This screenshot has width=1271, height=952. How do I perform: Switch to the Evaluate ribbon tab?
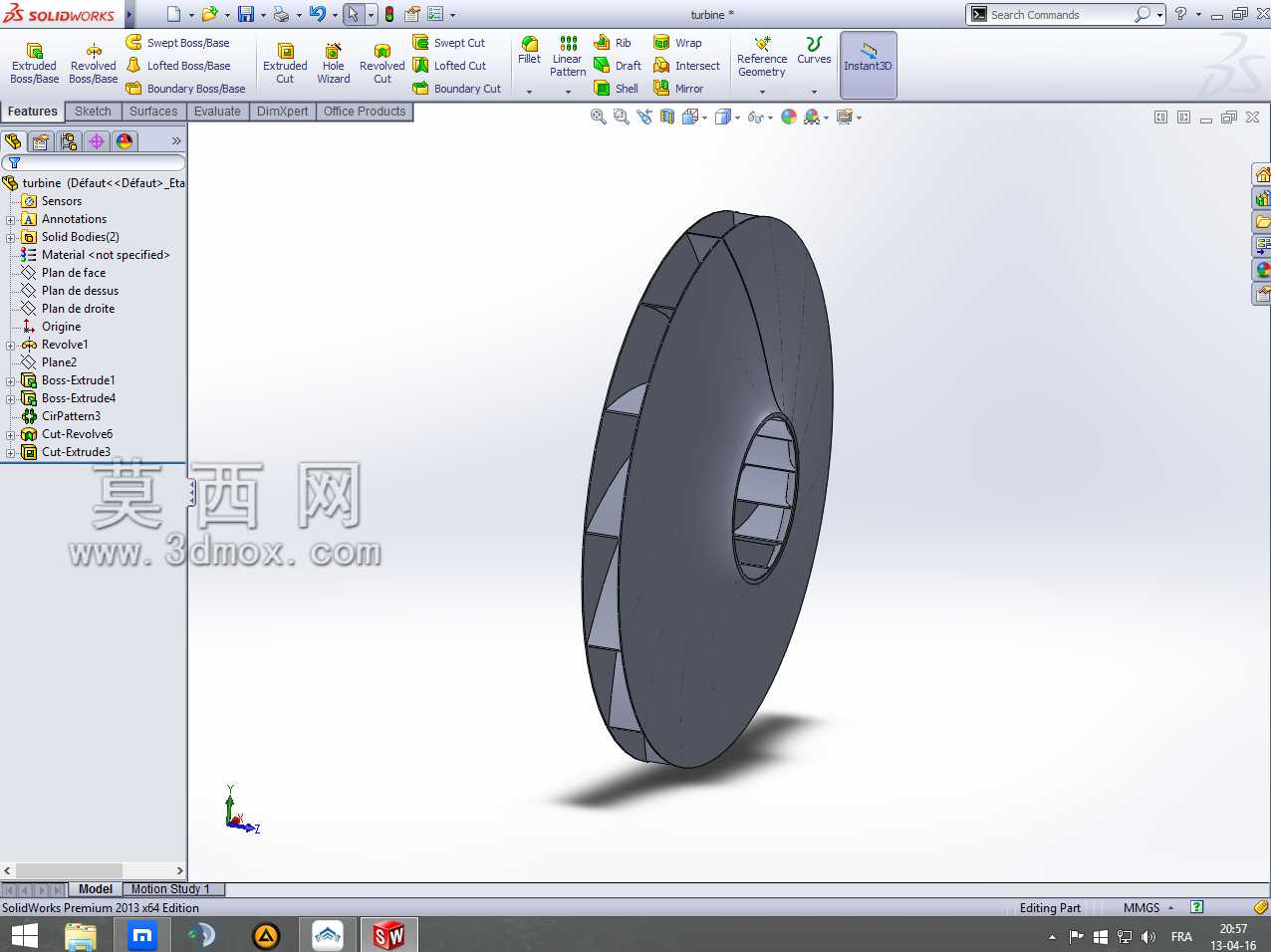217,112
